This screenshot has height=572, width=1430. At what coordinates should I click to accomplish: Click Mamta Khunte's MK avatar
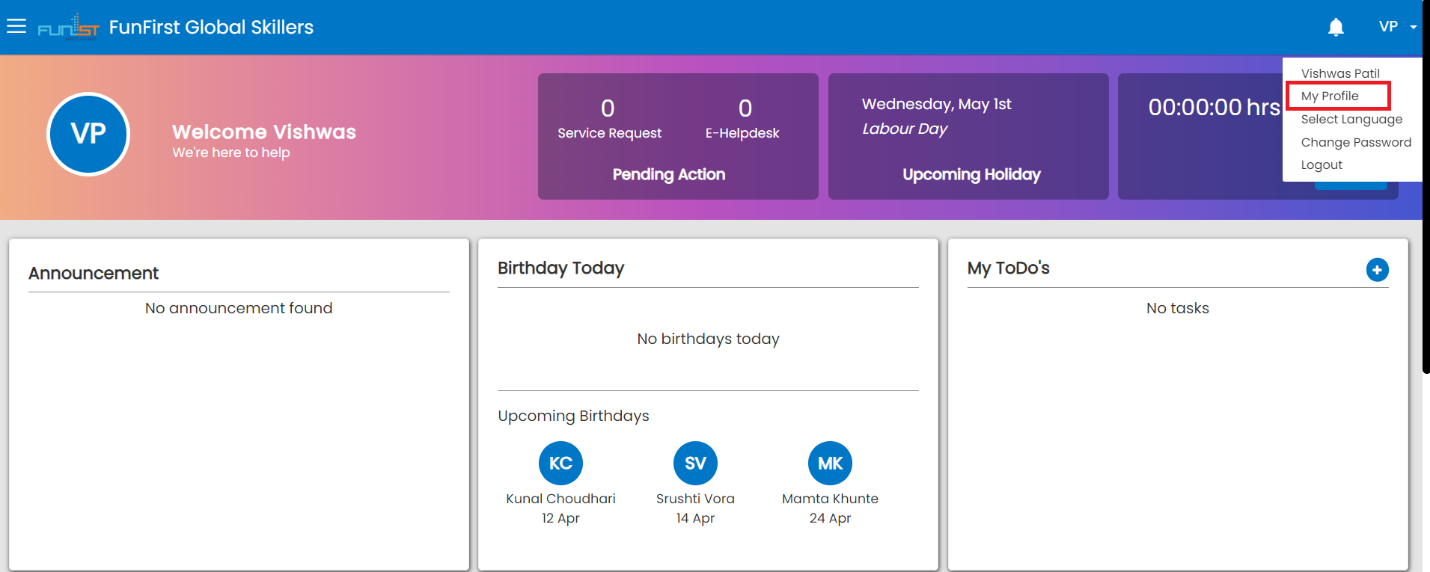pyautogui.click(x=830, y=463)
